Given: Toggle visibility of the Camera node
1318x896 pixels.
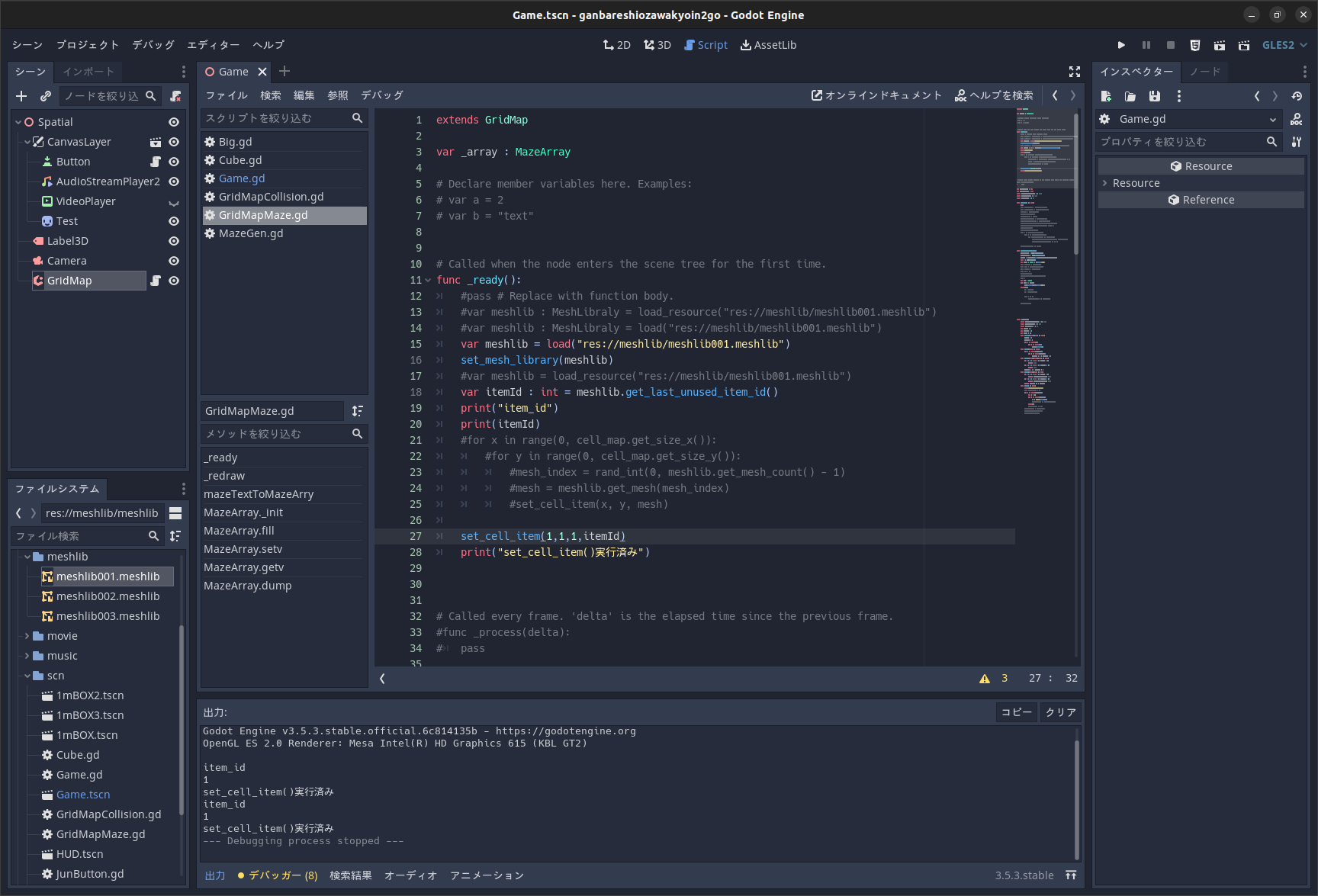Looking at the screenshot, I should 174,261.
